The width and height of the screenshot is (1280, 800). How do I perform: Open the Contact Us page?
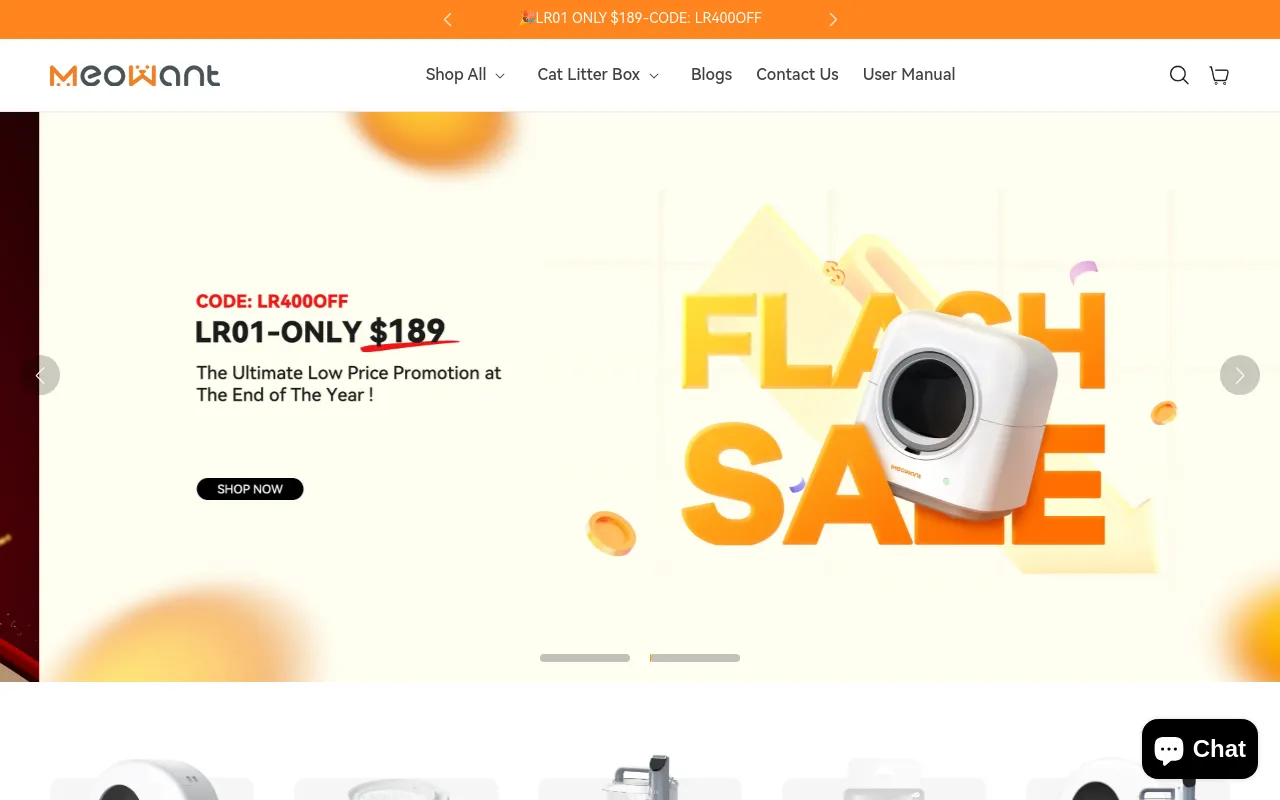pos(797,75)
